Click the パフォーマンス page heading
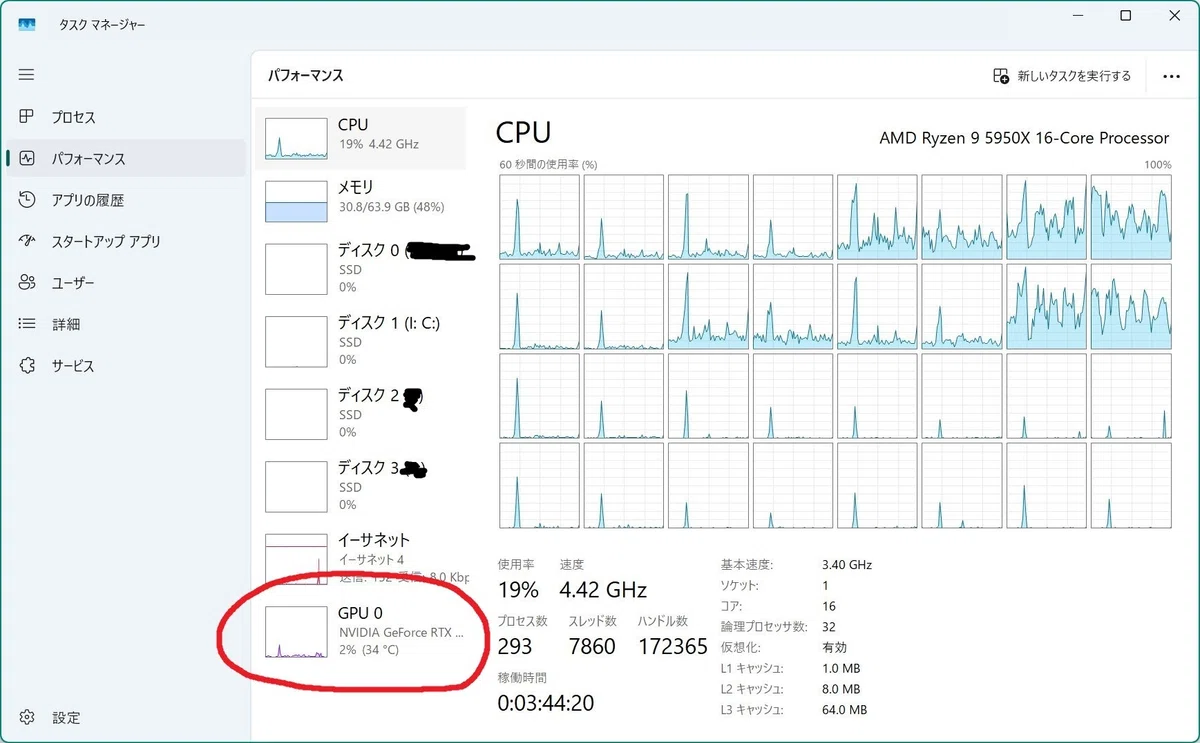 [306, 75]
